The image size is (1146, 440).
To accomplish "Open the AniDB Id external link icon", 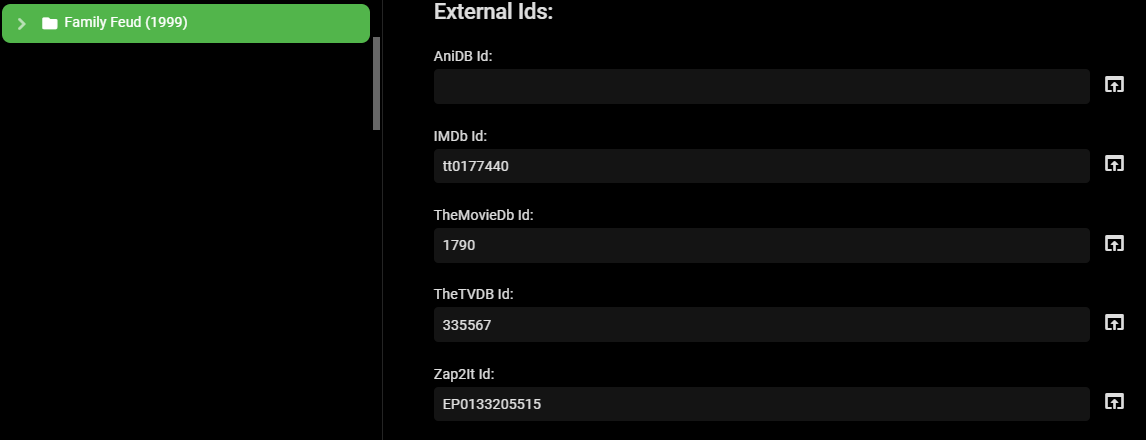I will click(x=1114, y=85).
